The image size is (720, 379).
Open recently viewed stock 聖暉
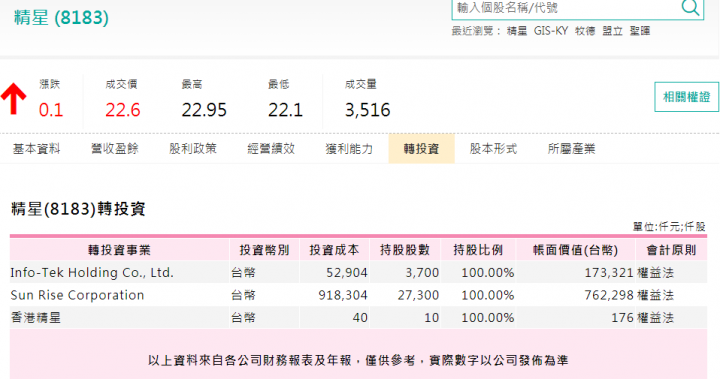(640, 31)
